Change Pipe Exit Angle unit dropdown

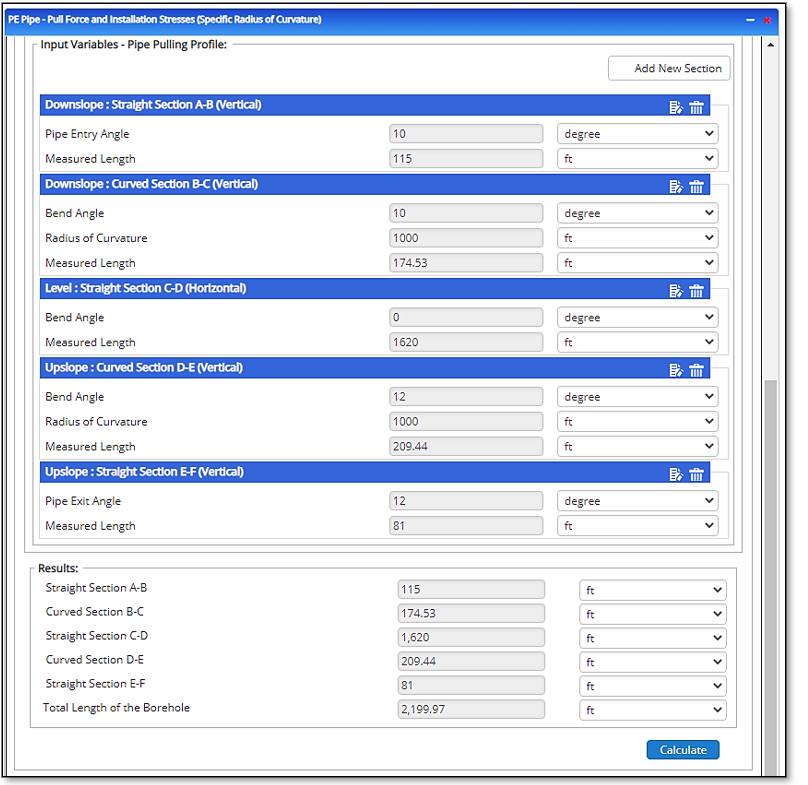[x=637, y=501]
